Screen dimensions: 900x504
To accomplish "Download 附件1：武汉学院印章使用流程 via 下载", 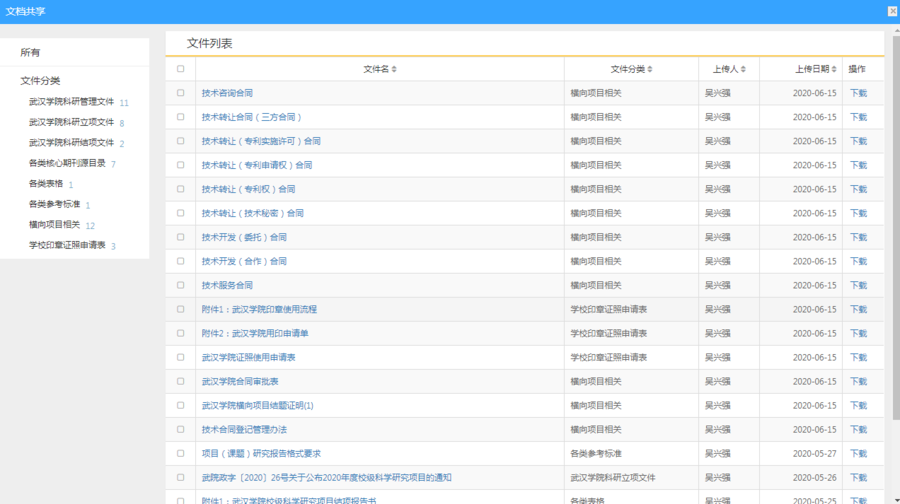I will [858, 309].
